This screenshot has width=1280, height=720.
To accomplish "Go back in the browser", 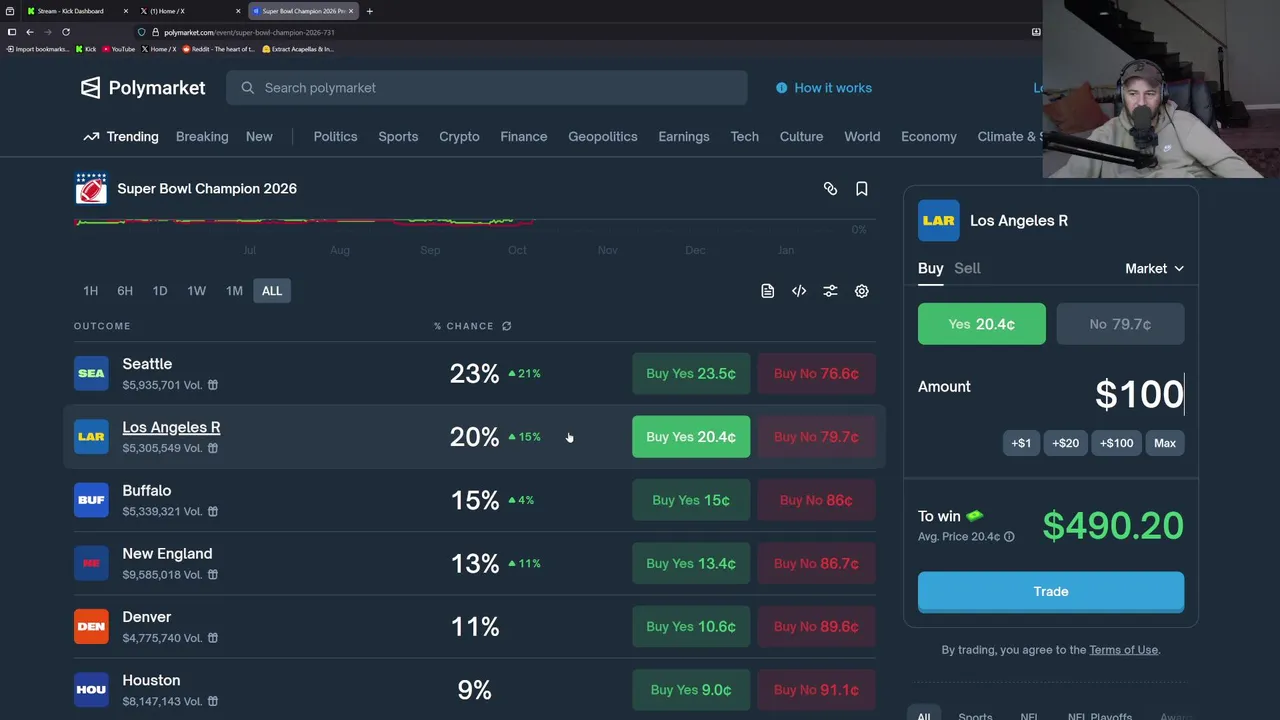I will pyautogui.click(x=30, y=32).
